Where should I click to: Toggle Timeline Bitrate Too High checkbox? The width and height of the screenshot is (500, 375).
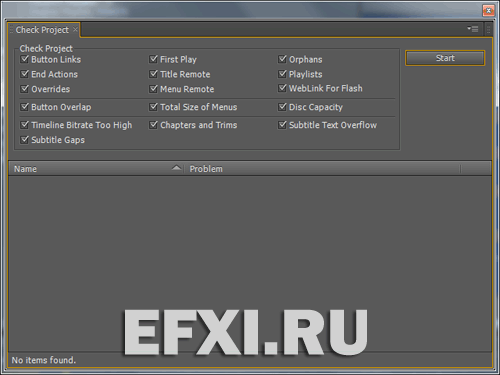(24, 125)
